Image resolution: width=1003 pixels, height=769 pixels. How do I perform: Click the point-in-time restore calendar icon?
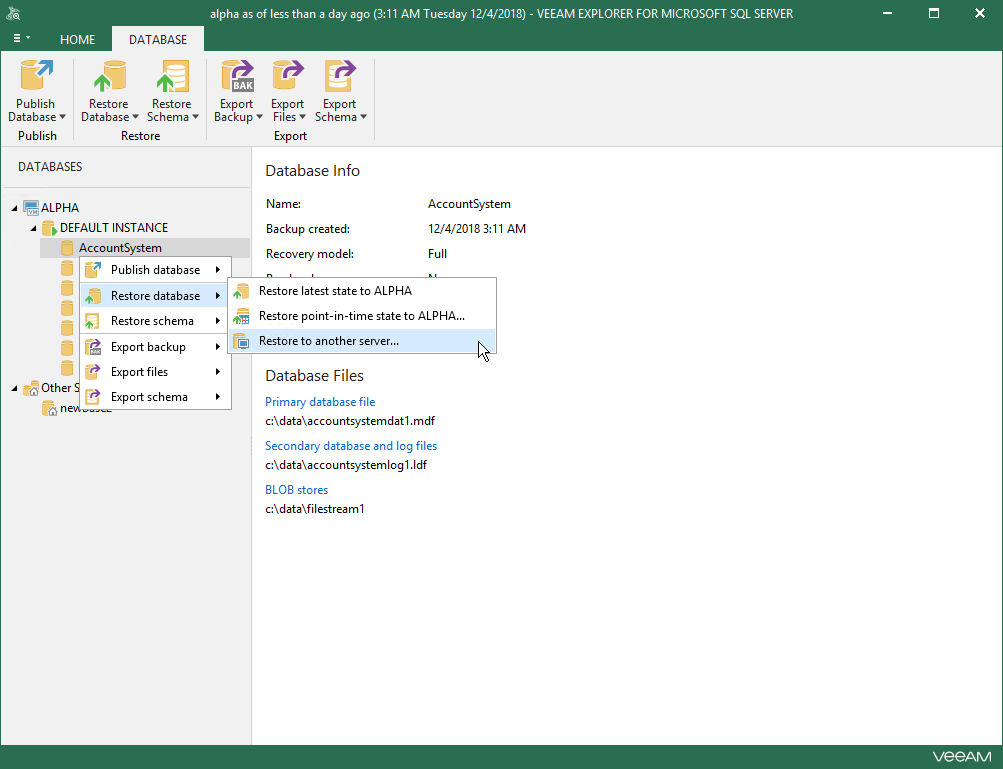(241, 316)
